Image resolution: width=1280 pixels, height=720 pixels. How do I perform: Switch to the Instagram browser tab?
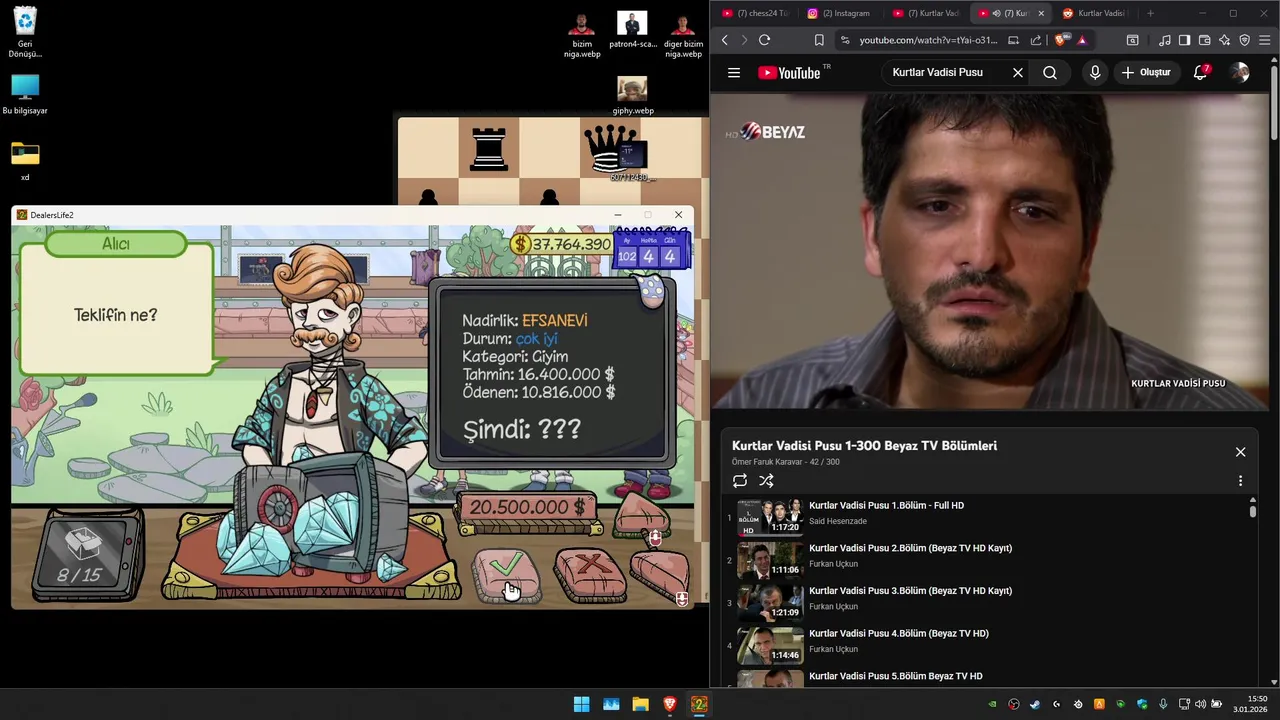click(x=840, y=13)
